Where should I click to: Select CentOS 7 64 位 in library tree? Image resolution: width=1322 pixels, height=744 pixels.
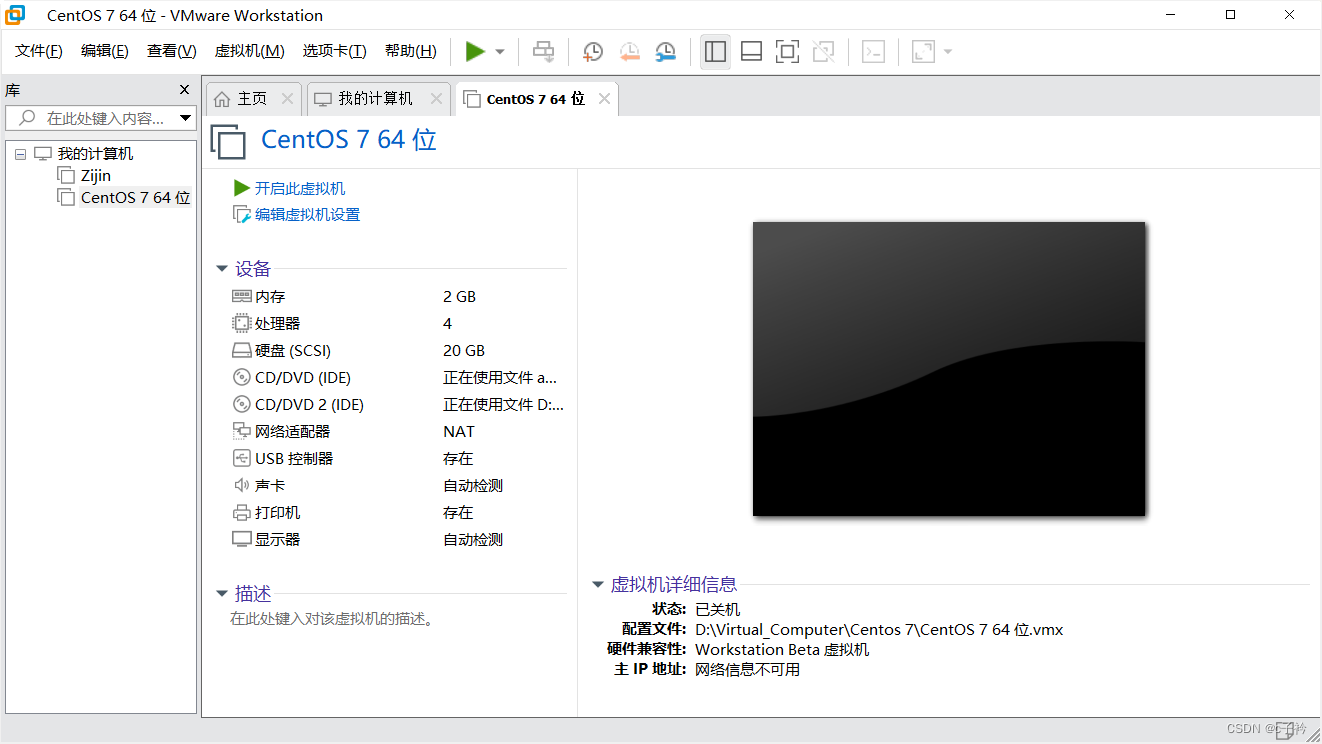(x=135, y=198)
